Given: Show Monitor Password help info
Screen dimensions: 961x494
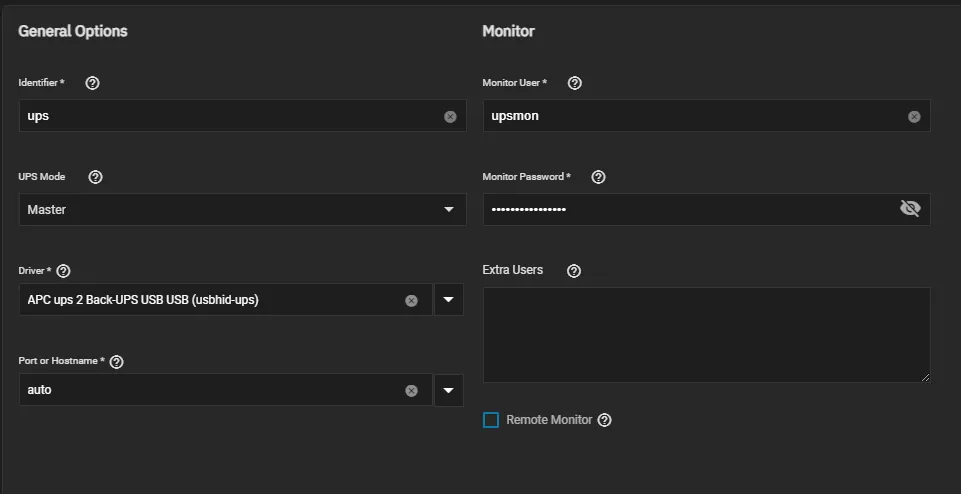Looking at the screenshot, I should 598,177.
